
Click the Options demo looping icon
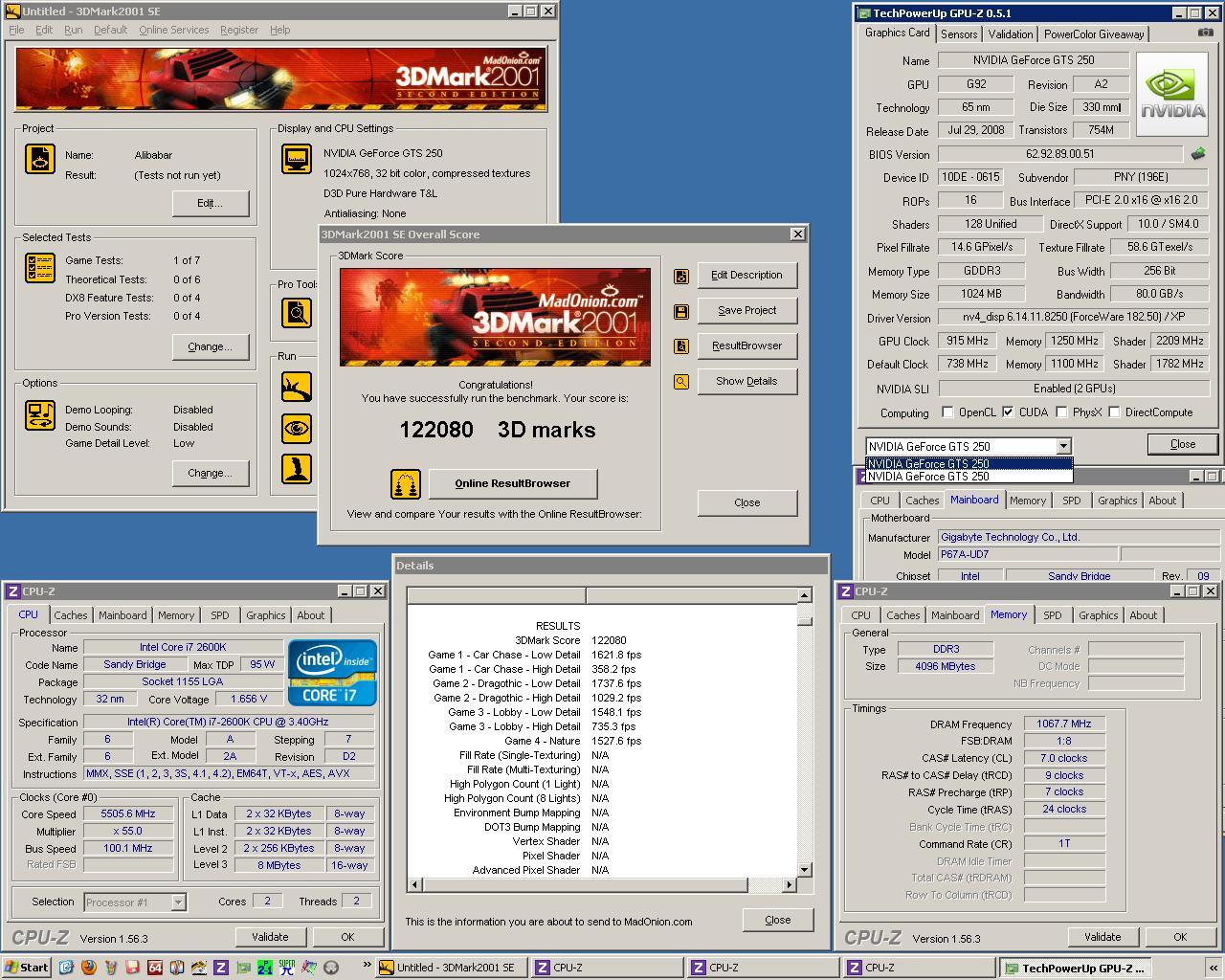[39, 415]
